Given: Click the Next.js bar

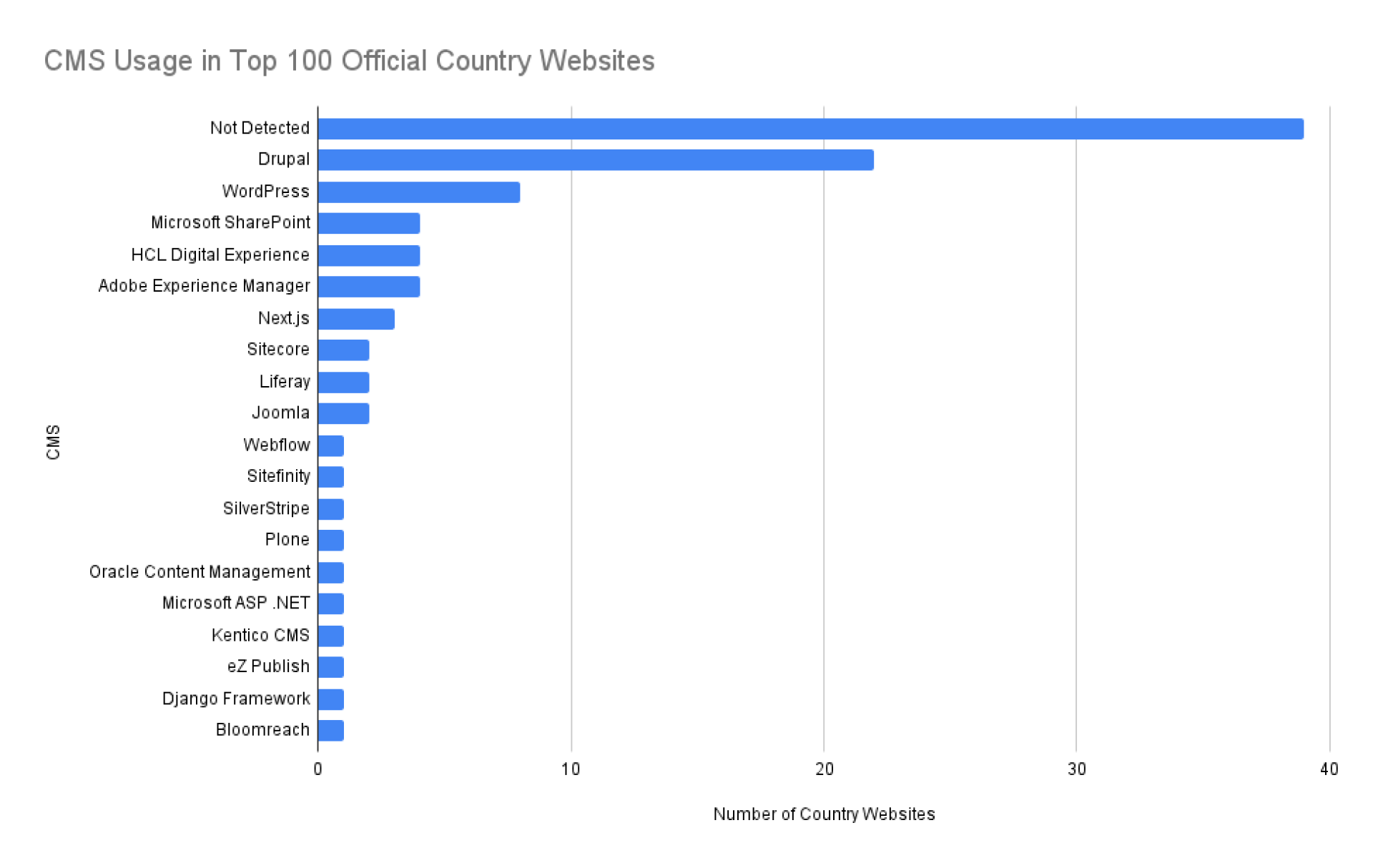Looking at the screenshot, I should (x=355, y=319).
